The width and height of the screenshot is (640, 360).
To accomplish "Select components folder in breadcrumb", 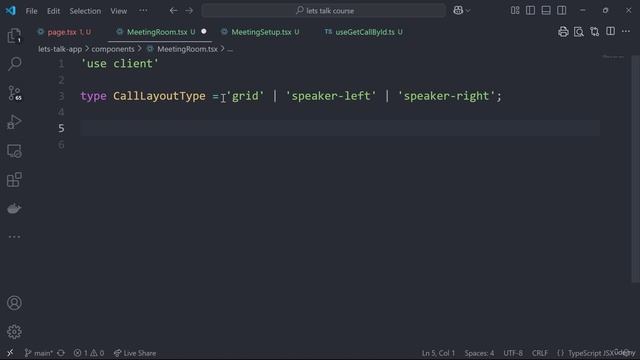I will click(113, 49).
